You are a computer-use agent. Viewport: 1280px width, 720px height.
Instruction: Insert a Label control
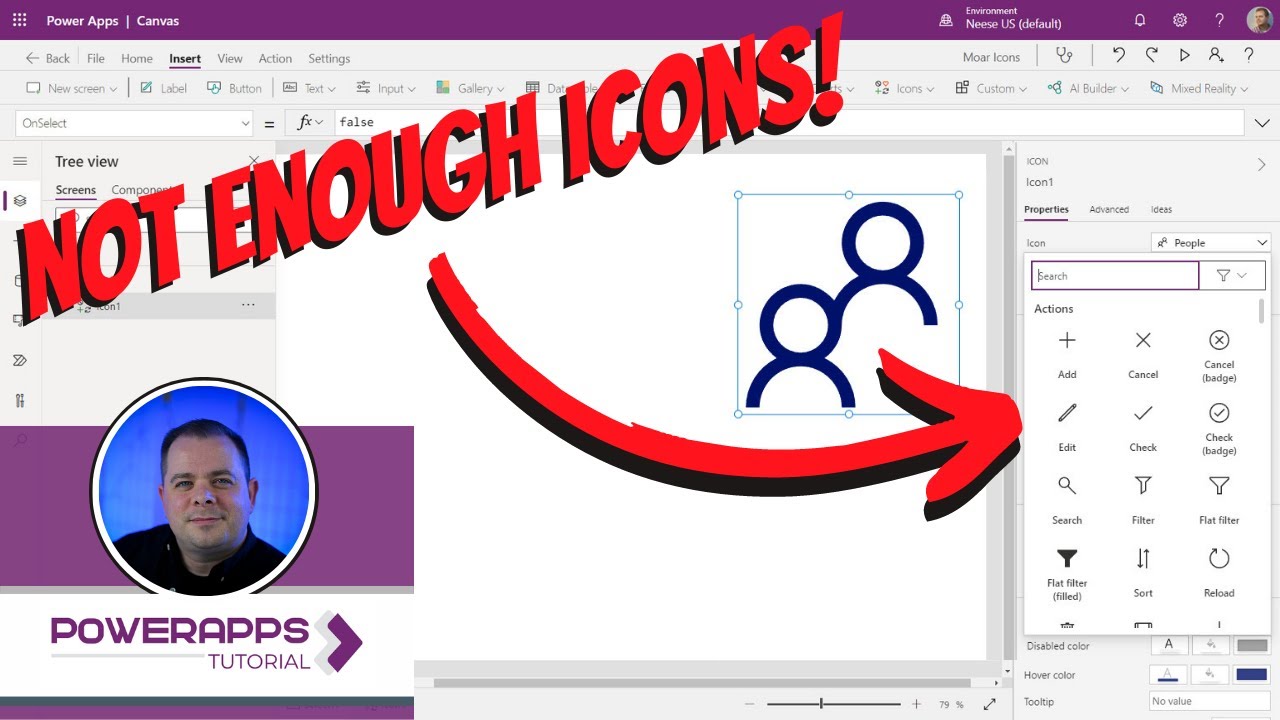[x=163, y=88]
